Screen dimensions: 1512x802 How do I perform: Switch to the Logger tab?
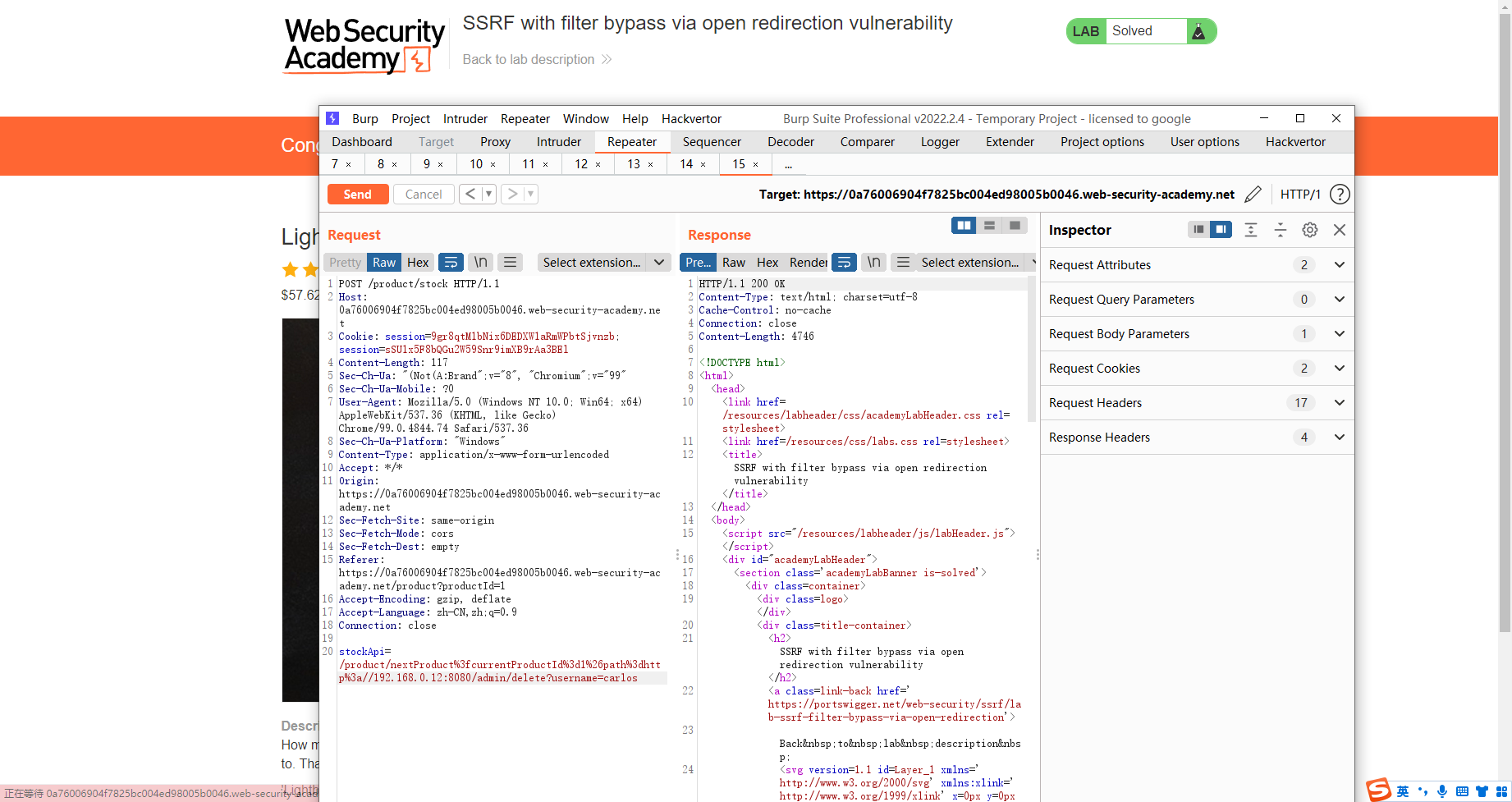click(940, 142)
